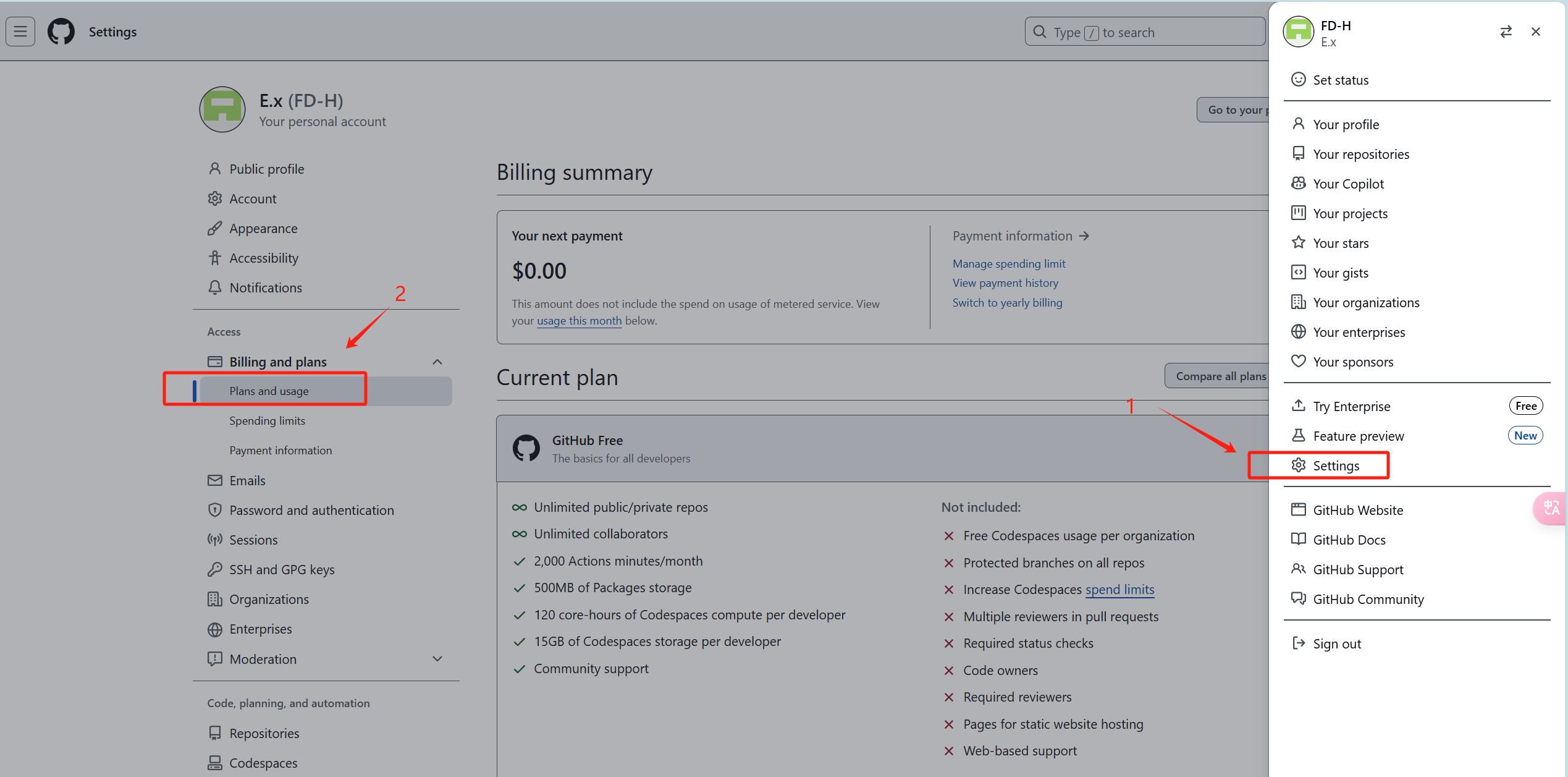Click the Compare all plans button
This screenshot has width=1568, height=777.
1220,376
